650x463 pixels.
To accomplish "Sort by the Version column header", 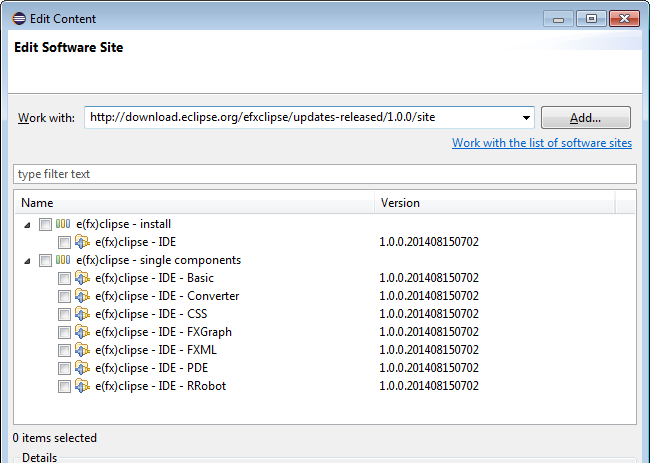I will pos(495,203).
